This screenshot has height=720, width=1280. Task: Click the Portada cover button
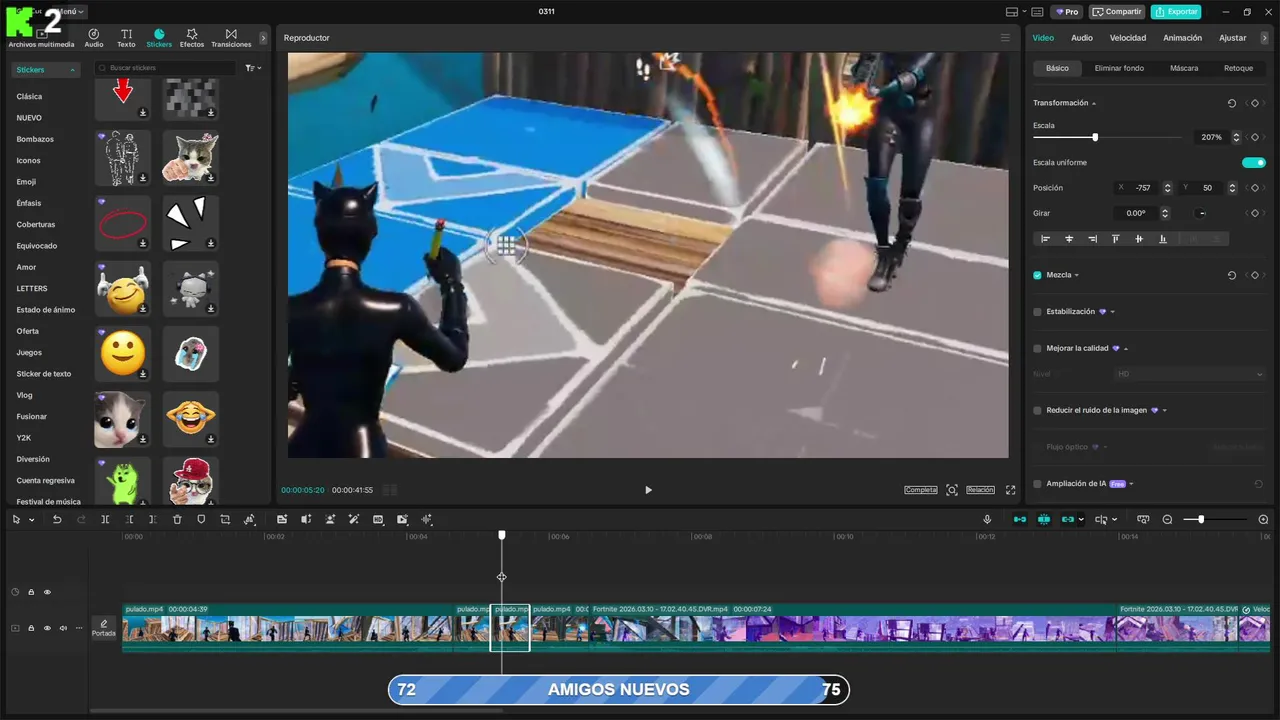pos(104,628)
